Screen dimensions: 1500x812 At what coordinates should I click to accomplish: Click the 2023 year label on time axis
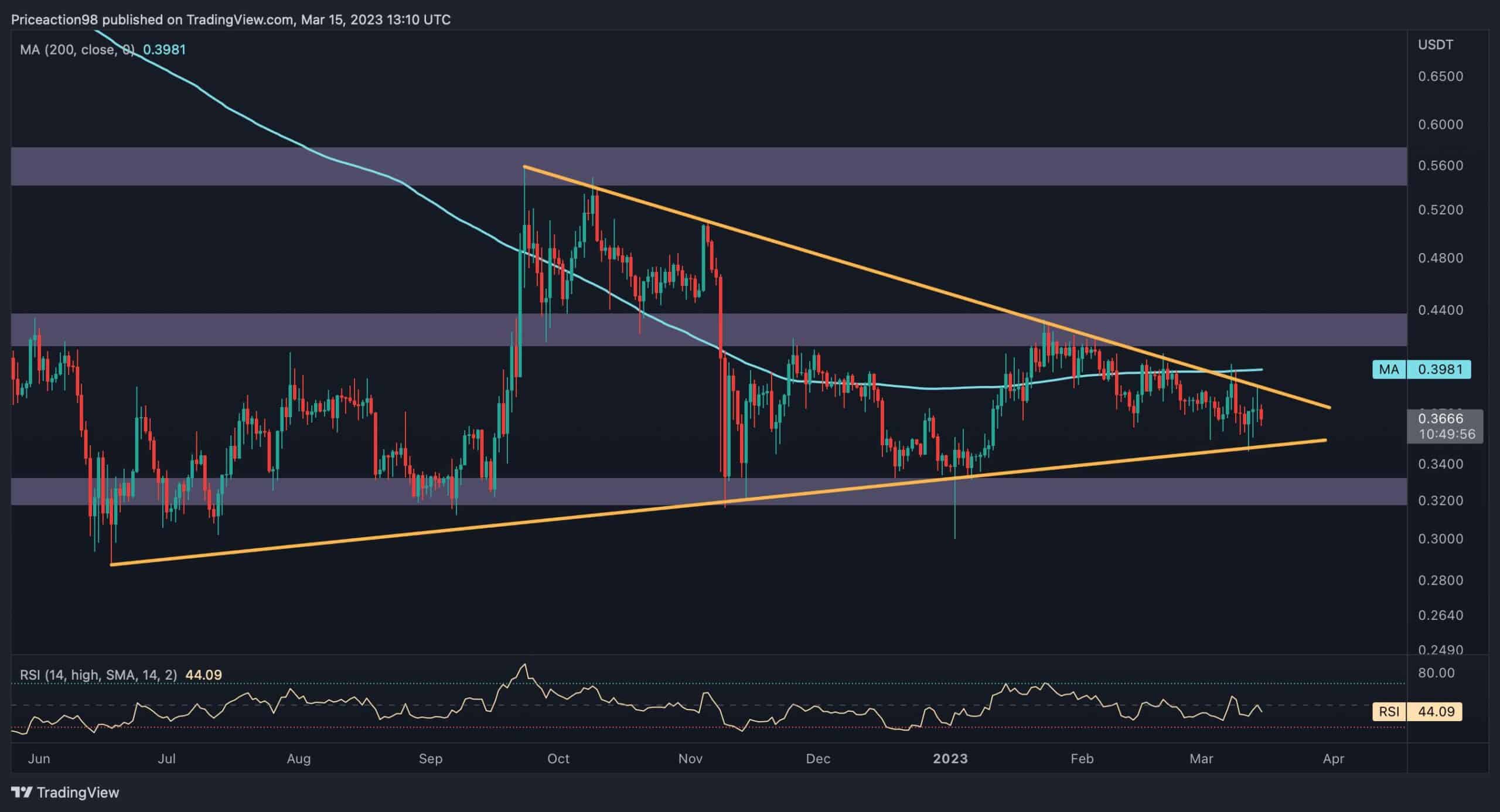coord(950,759)
